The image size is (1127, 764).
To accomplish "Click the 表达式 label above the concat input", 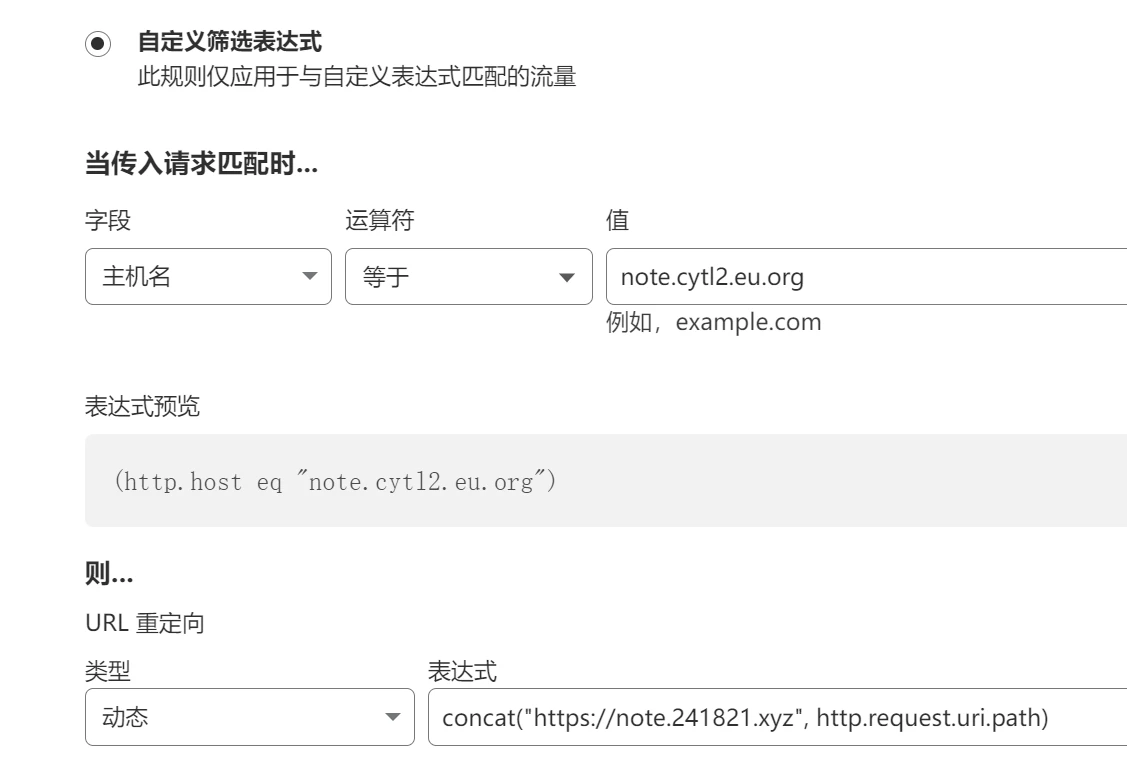I will click(x=461, y=672).
